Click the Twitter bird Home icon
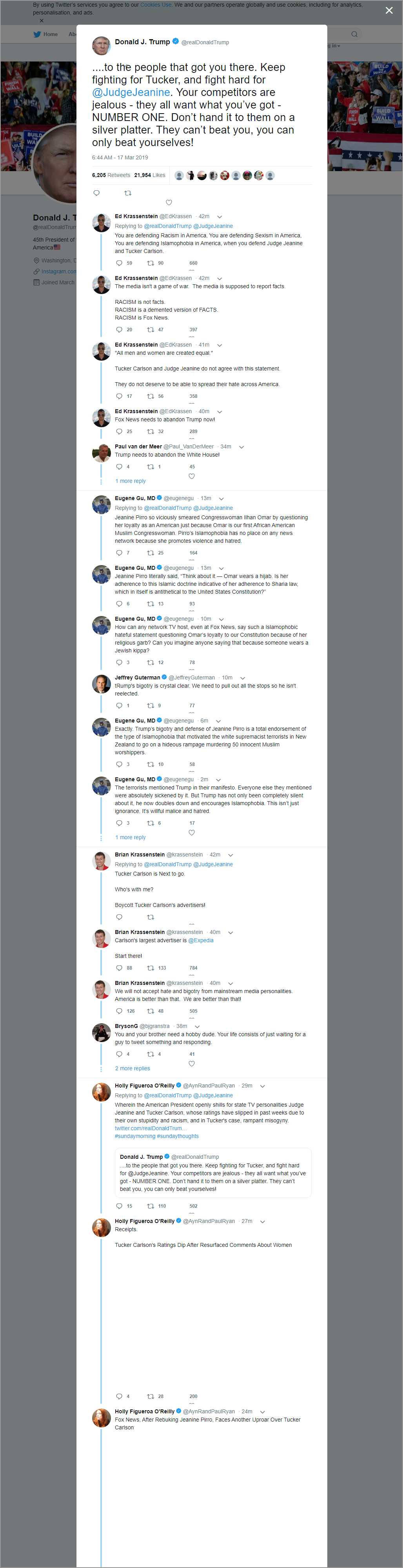 point(37,34)
